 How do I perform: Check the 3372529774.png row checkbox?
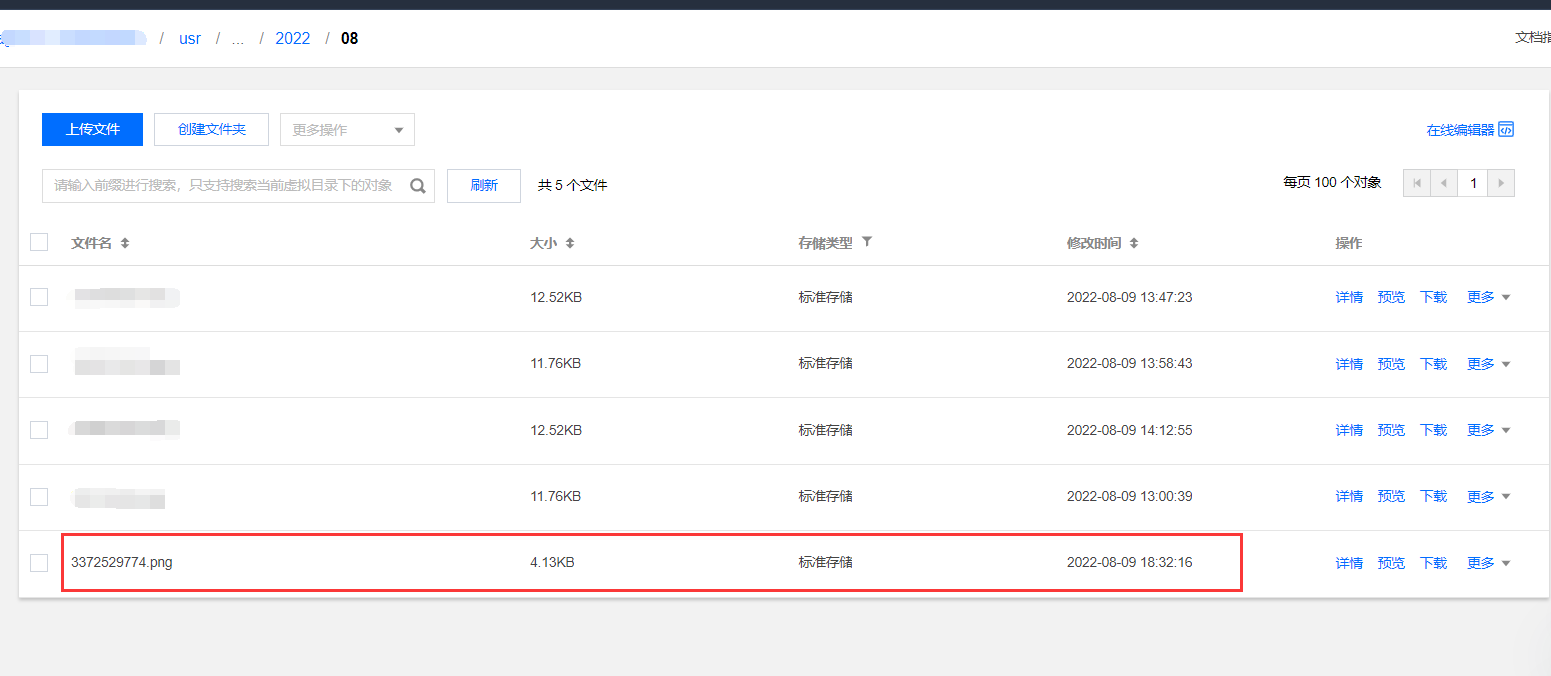[39, 563]
